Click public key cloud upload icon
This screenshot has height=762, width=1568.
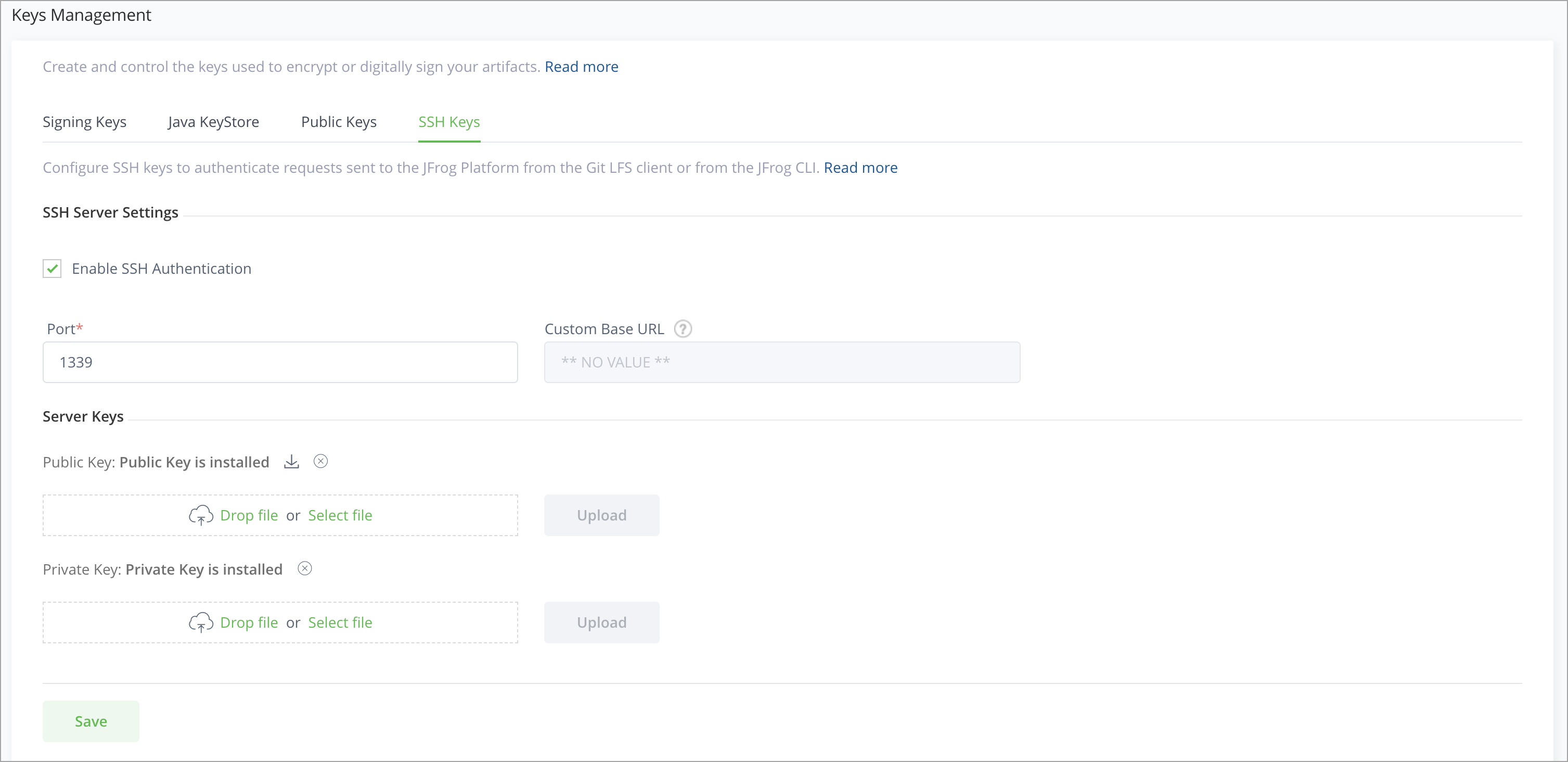click(x=201, y=515)
